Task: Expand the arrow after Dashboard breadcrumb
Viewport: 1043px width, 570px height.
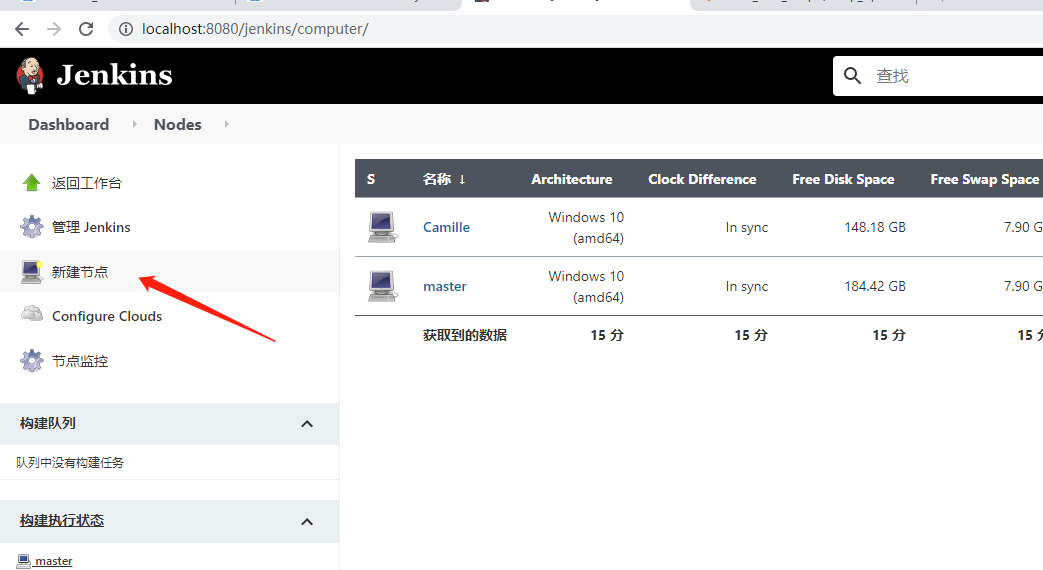Action: 134,124
